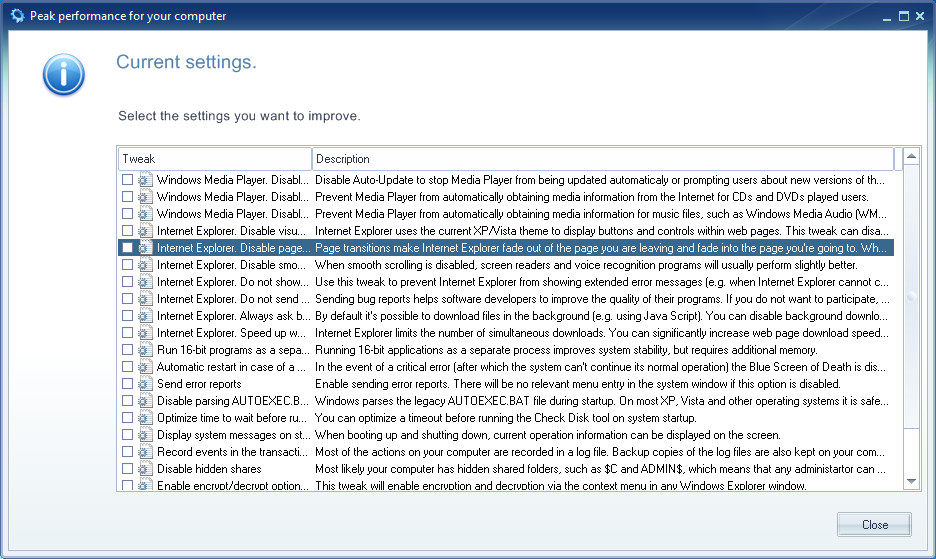Viewport: 936px width, 559px height.
Task: Select 'Disable parsing AUTOEXEC.B...' row text
Action: click(x=233, y=401)
